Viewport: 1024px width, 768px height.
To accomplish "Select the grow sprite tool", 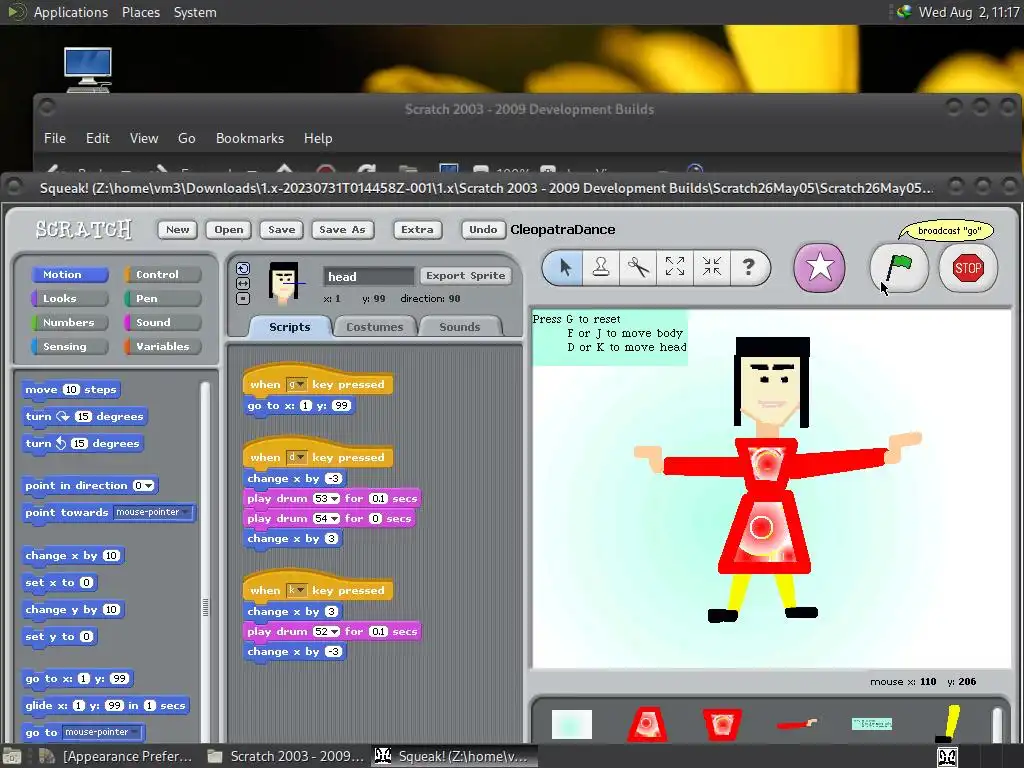I will (675, 267).
